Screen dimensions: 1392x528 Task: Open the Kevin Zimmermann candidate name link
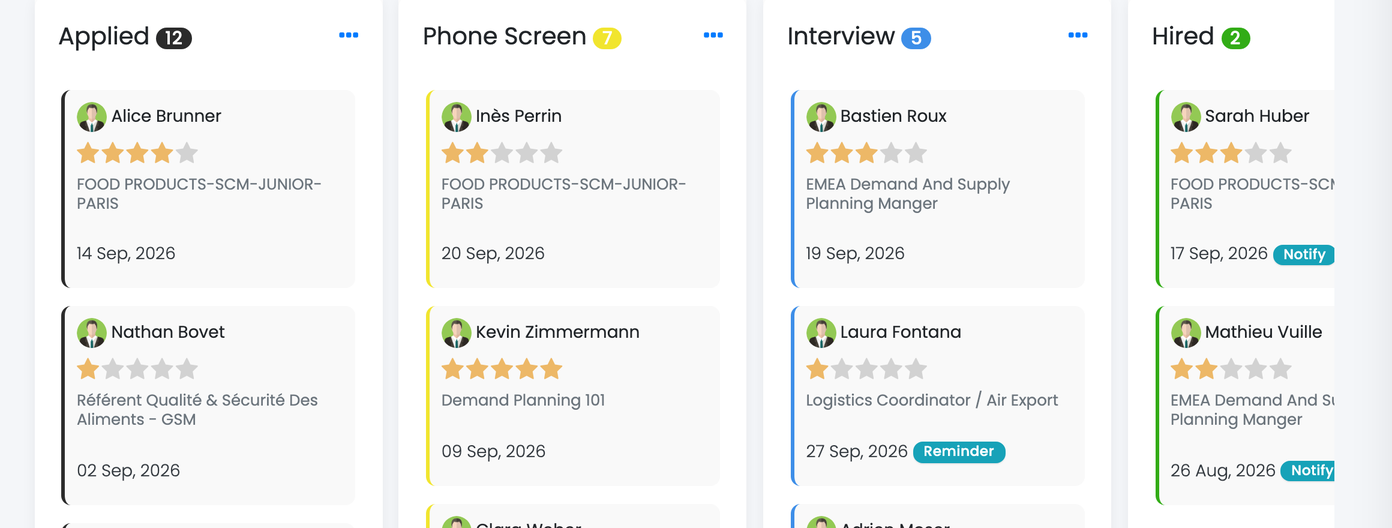point(557,332)
